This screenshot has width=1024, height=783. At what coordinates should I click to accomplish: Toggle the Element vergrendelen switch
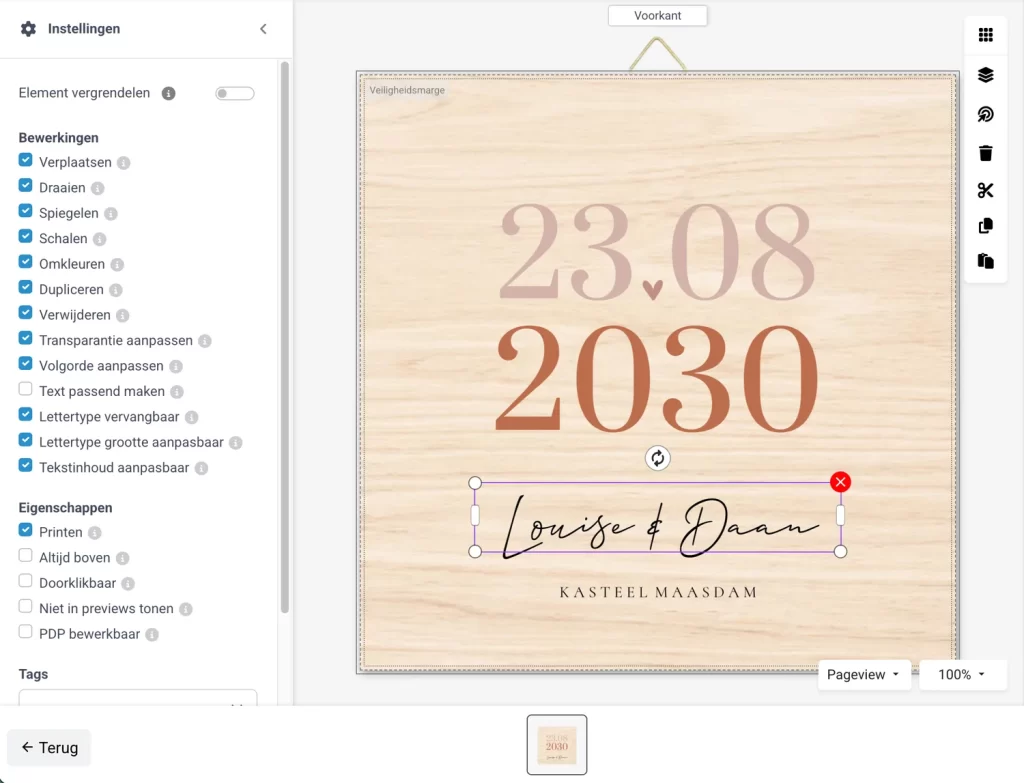coord(235,93)
